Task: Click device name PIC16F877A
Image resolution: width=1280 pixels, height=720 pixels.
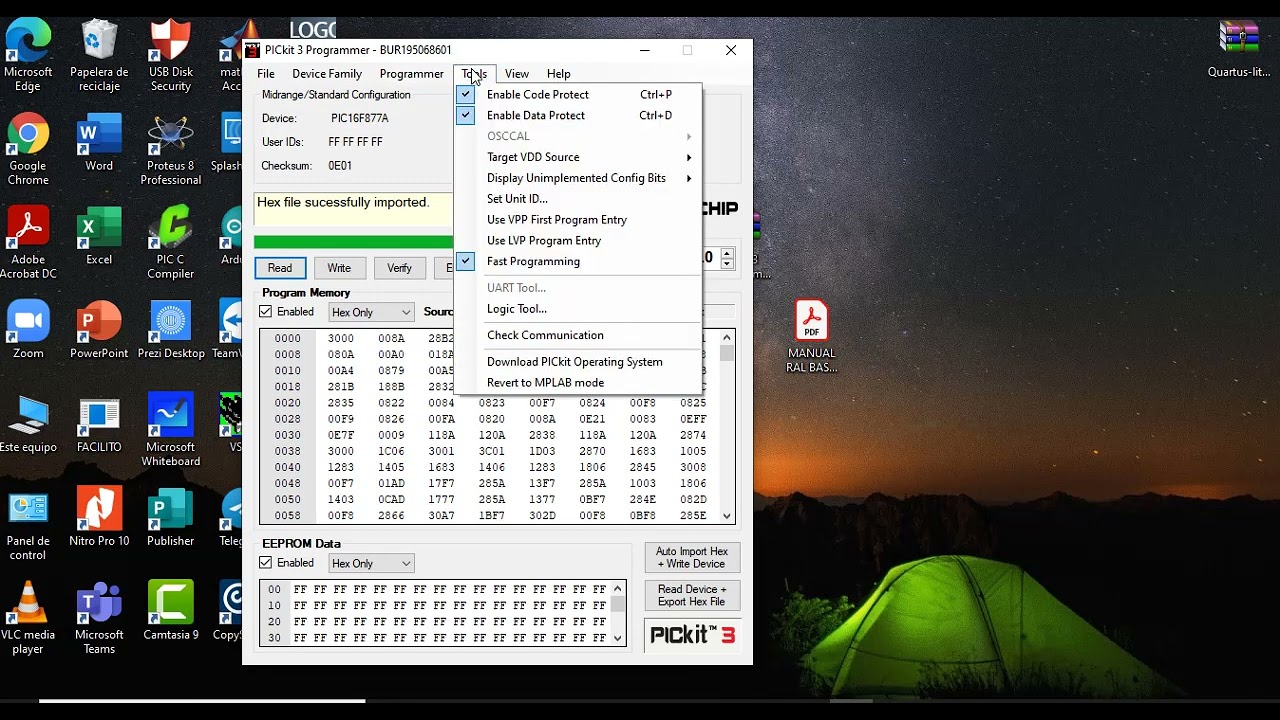Action: click(360, 118)
